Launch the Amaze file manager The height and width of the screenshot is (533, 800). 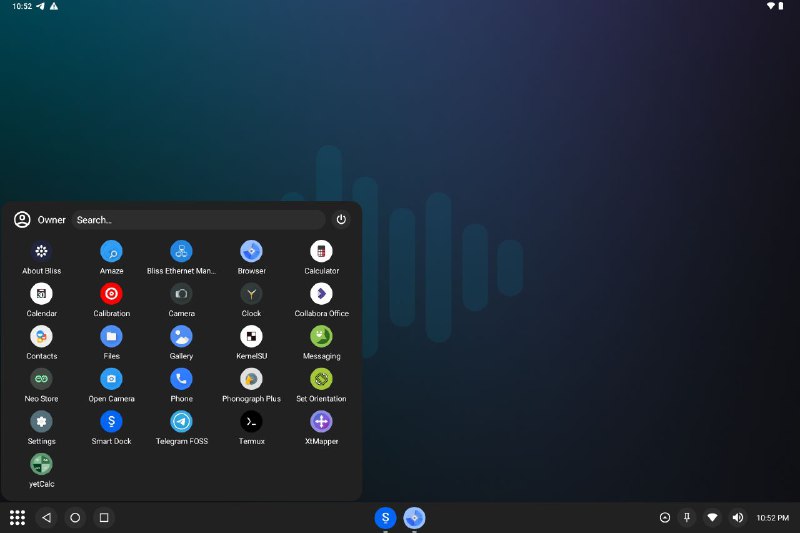(111, 251)
